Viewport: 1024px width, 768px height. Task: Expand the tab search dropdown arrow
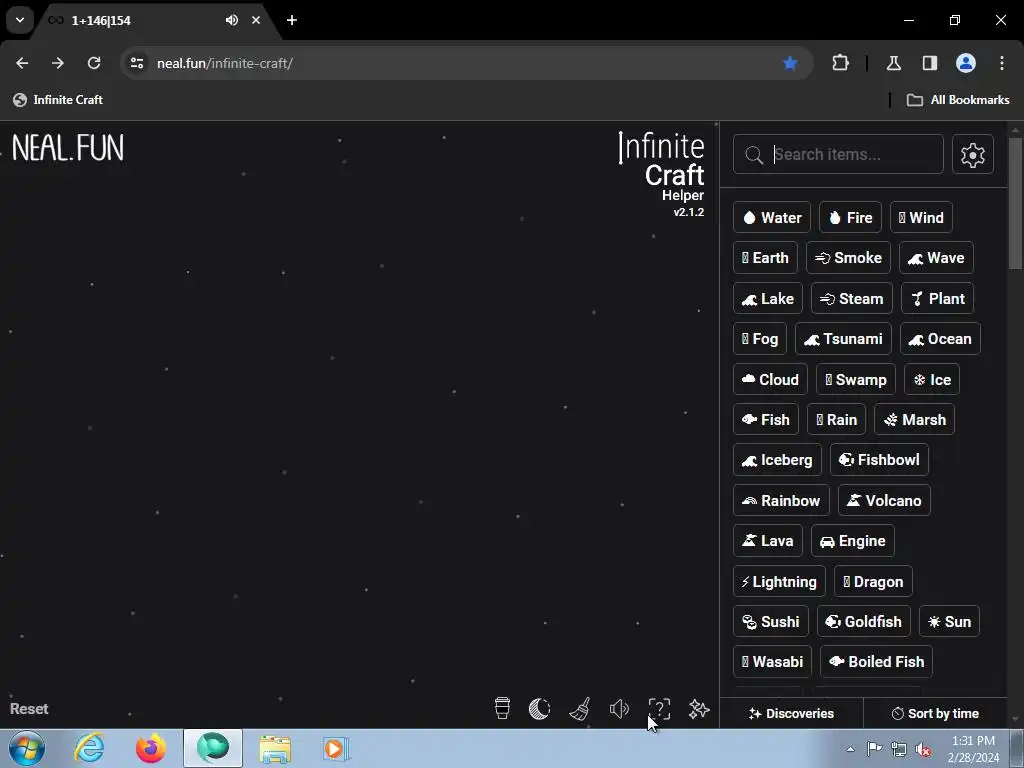point(20,20)
